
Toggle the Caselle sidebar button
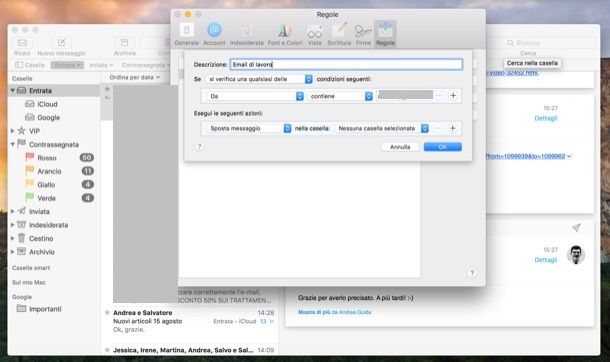tap(30, 65)
